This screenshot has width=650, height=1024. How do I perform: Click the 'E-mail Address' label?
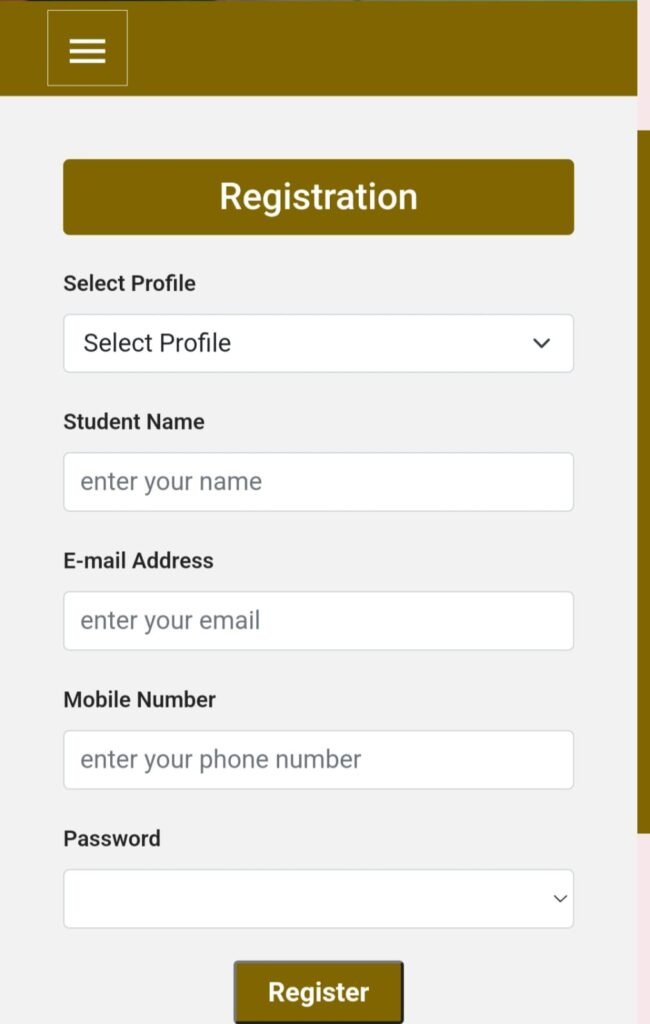click(x=138, y=561)
